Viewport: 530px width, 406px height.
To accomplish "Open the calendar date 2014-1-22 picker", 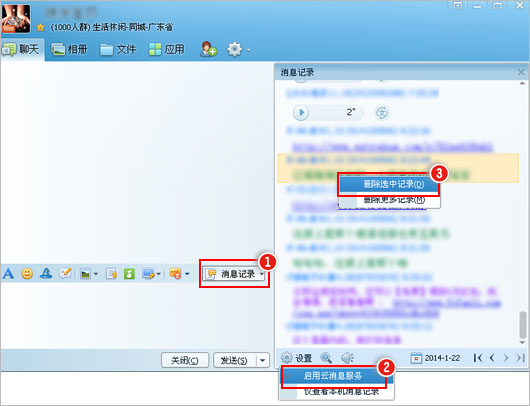I will [x=435, y=358].
